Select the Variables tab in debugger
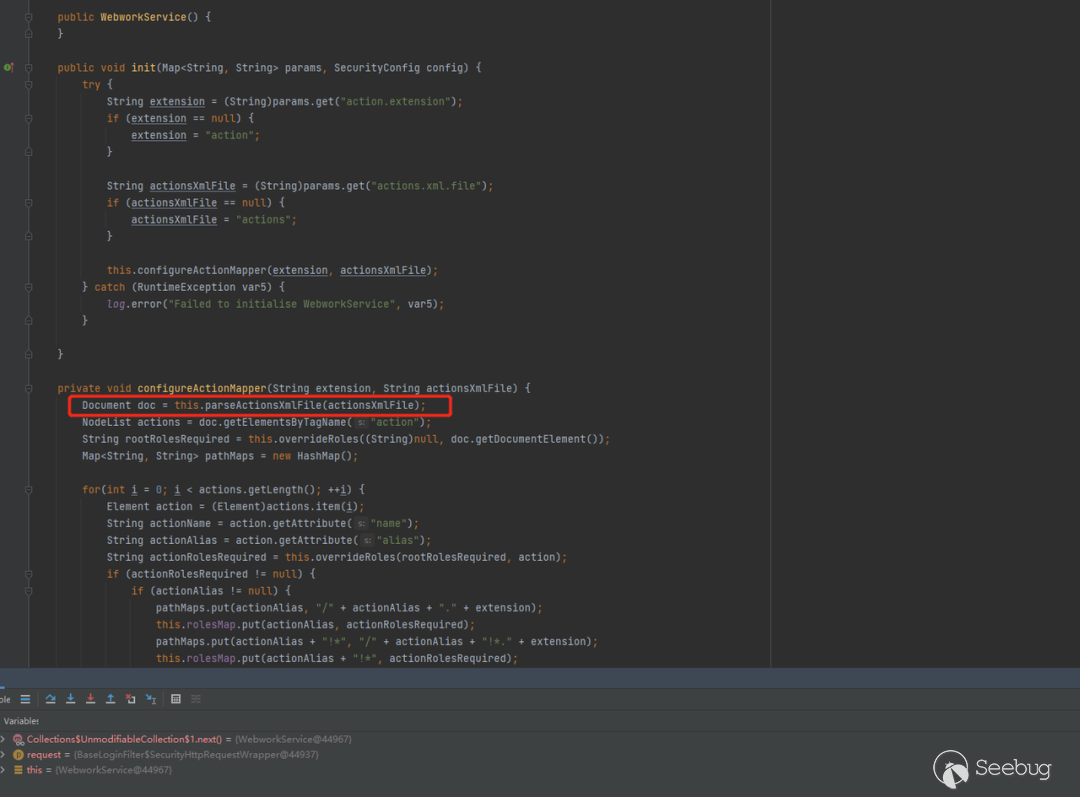 pyautogui.click(x=20, y=720)
